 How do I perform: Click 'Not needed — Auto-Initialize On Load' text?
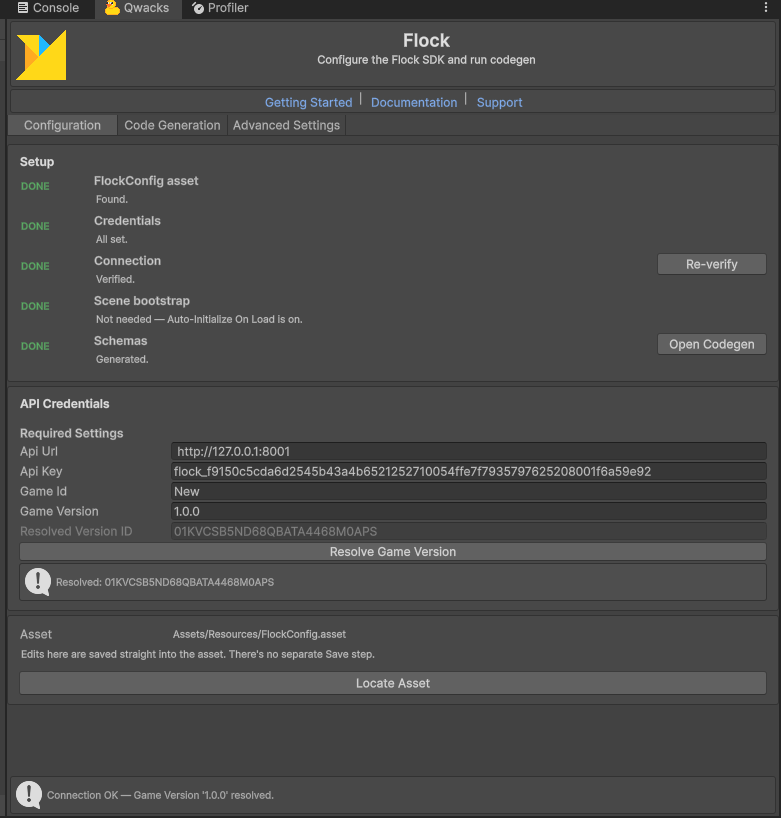pyautogui.click(x=199, y=319)
